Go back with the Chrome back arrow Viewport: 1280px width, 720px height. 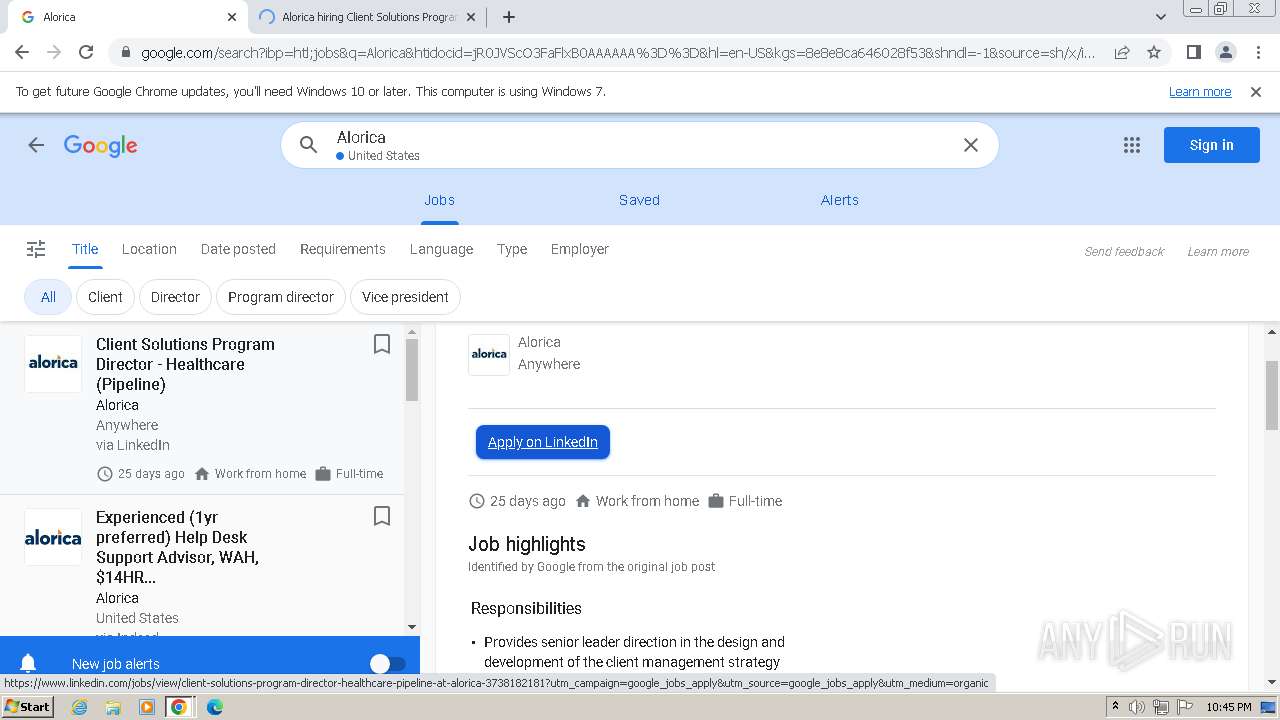click(x=22, y=52)
